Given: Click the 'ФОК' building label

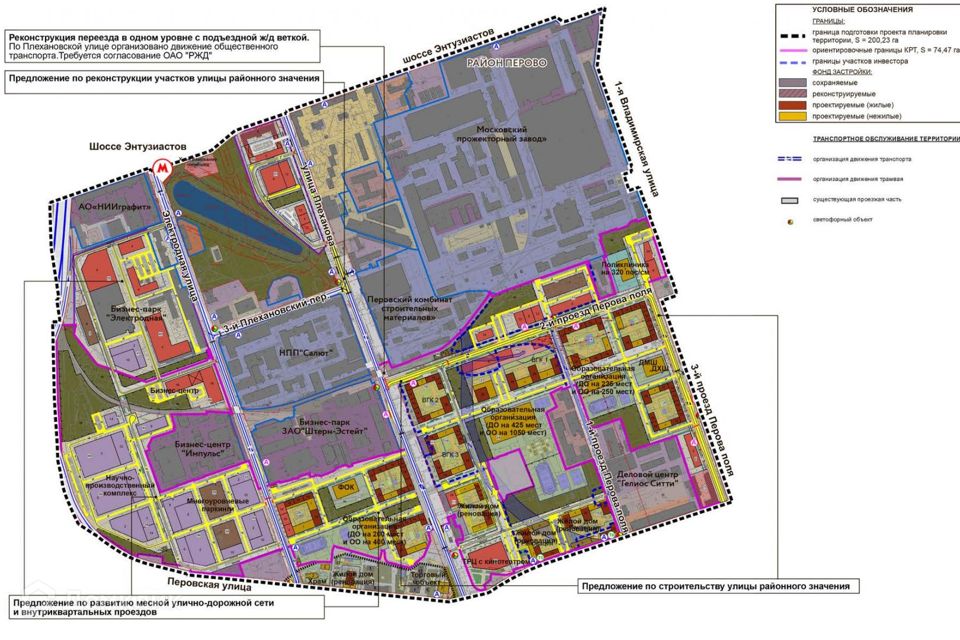Looking at the screenshot, I should click(346, 487).
